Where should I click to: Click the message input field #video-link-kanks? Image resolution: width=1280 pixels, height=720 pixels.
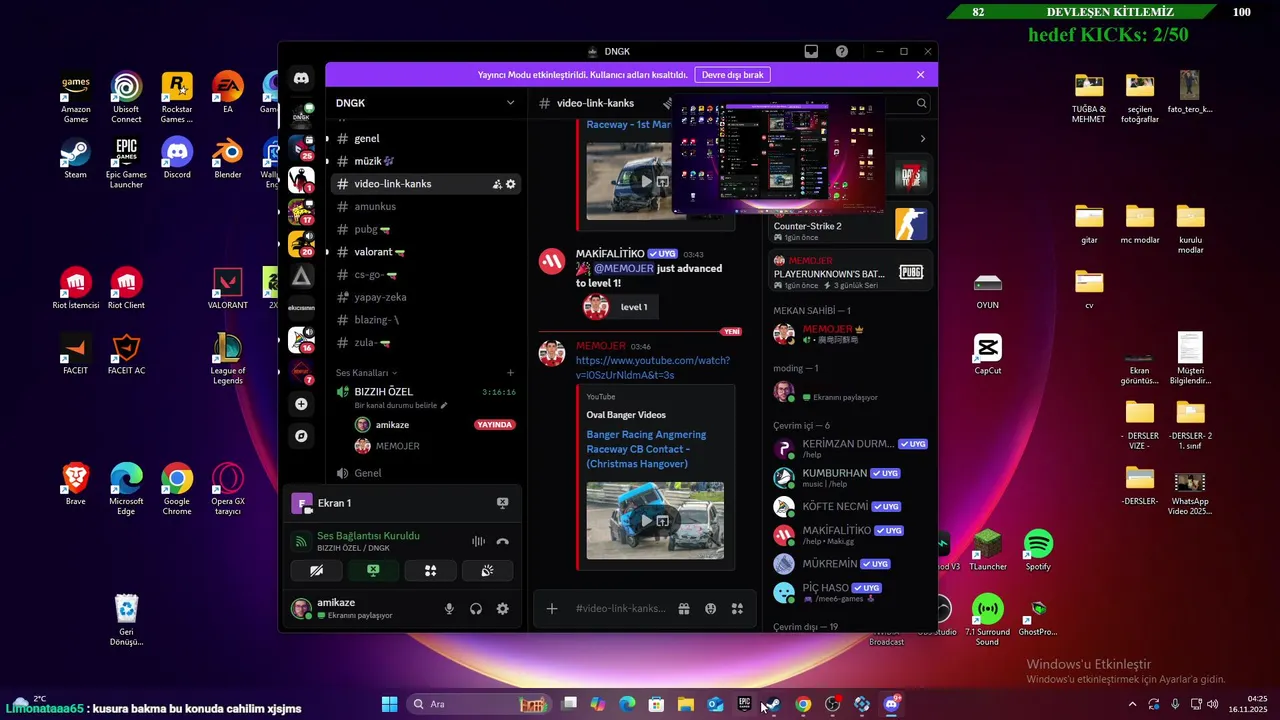click(620, 608)
